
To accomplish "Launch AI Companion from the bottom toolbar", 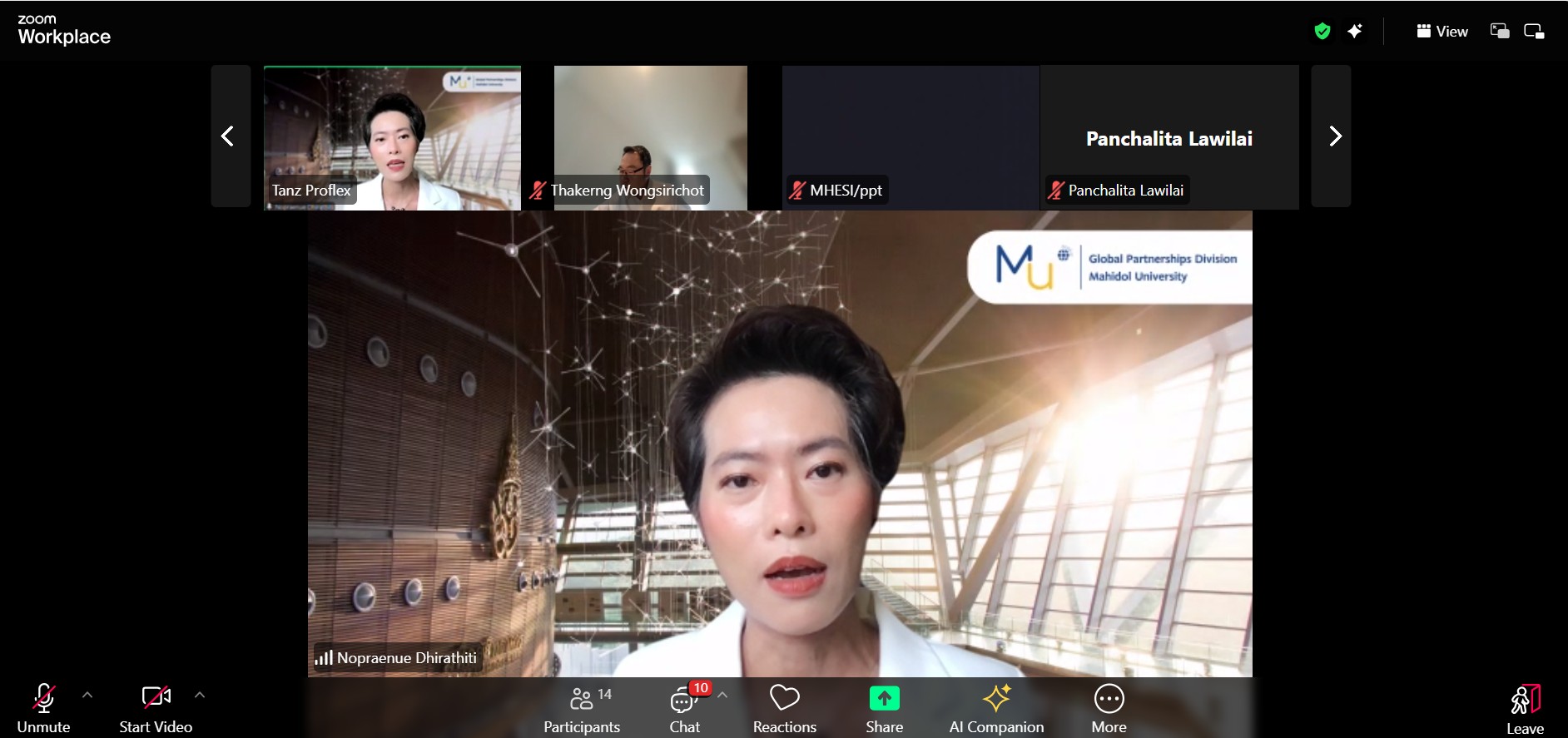I will click(x=996, y=708).
